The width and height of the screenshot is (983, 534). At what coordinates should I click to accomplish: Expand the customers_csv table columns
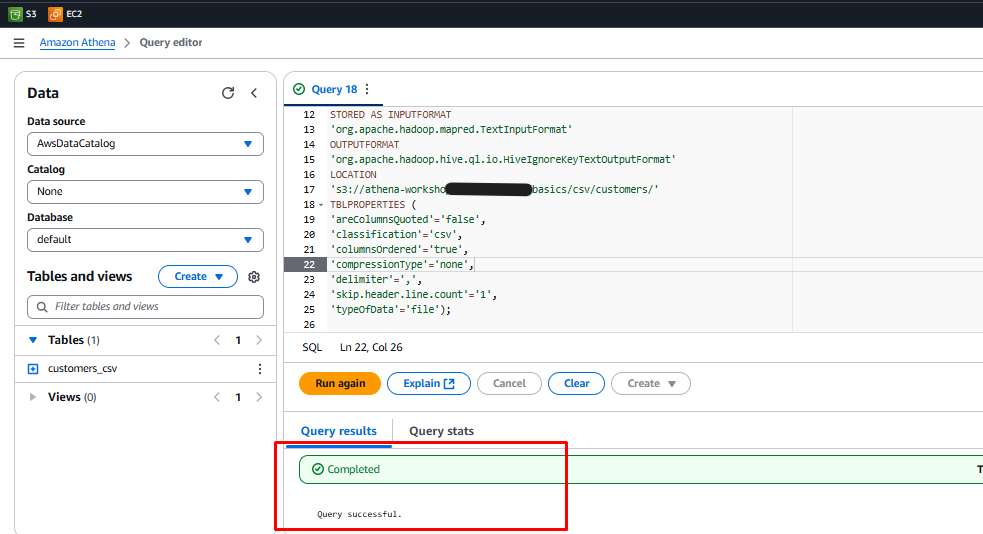33,369
